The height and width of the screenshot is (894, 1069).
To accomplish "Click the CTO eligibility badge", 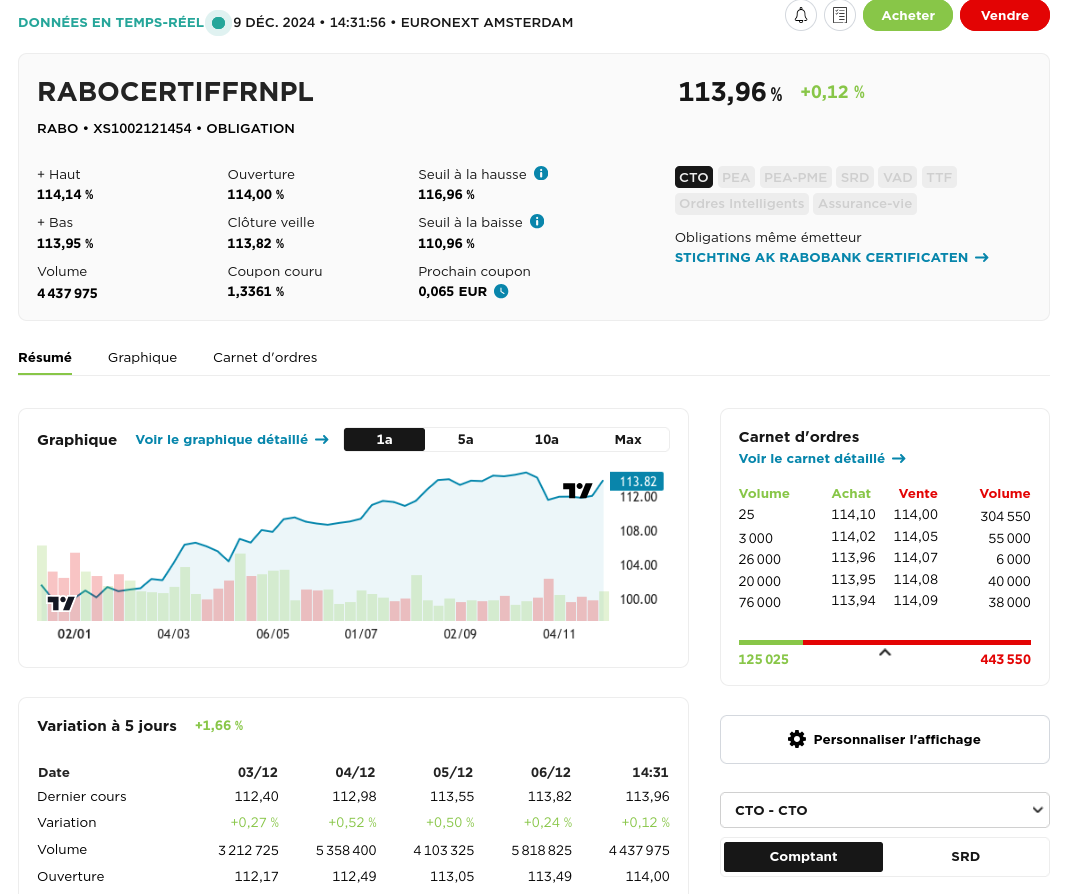I will (x=693, y=177).
